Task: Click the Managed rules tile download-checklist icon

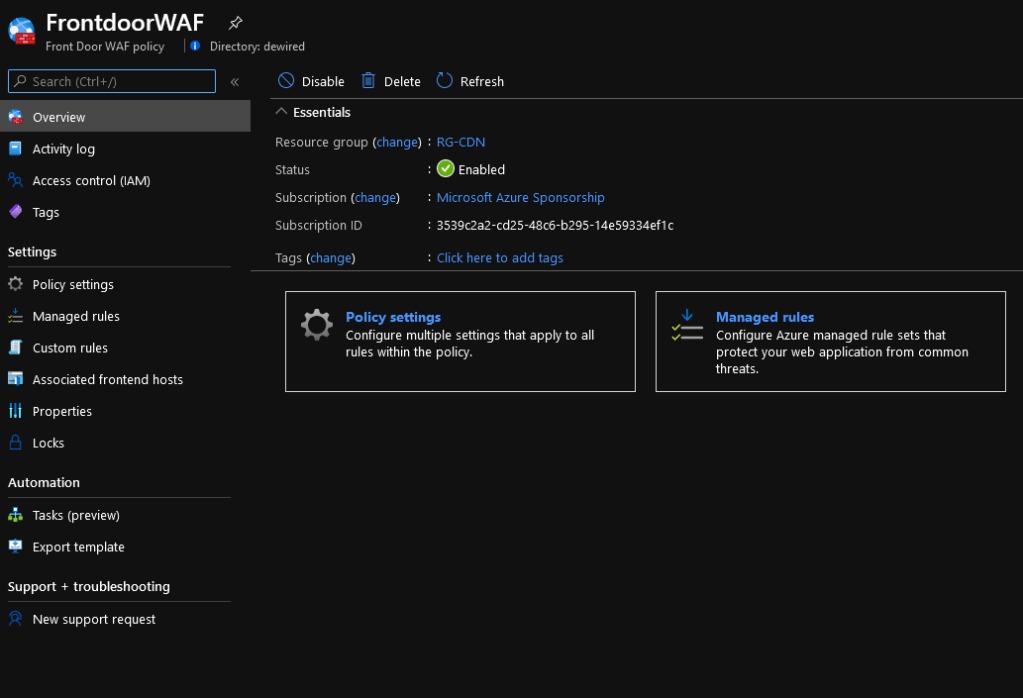Action: click(687, 325)
